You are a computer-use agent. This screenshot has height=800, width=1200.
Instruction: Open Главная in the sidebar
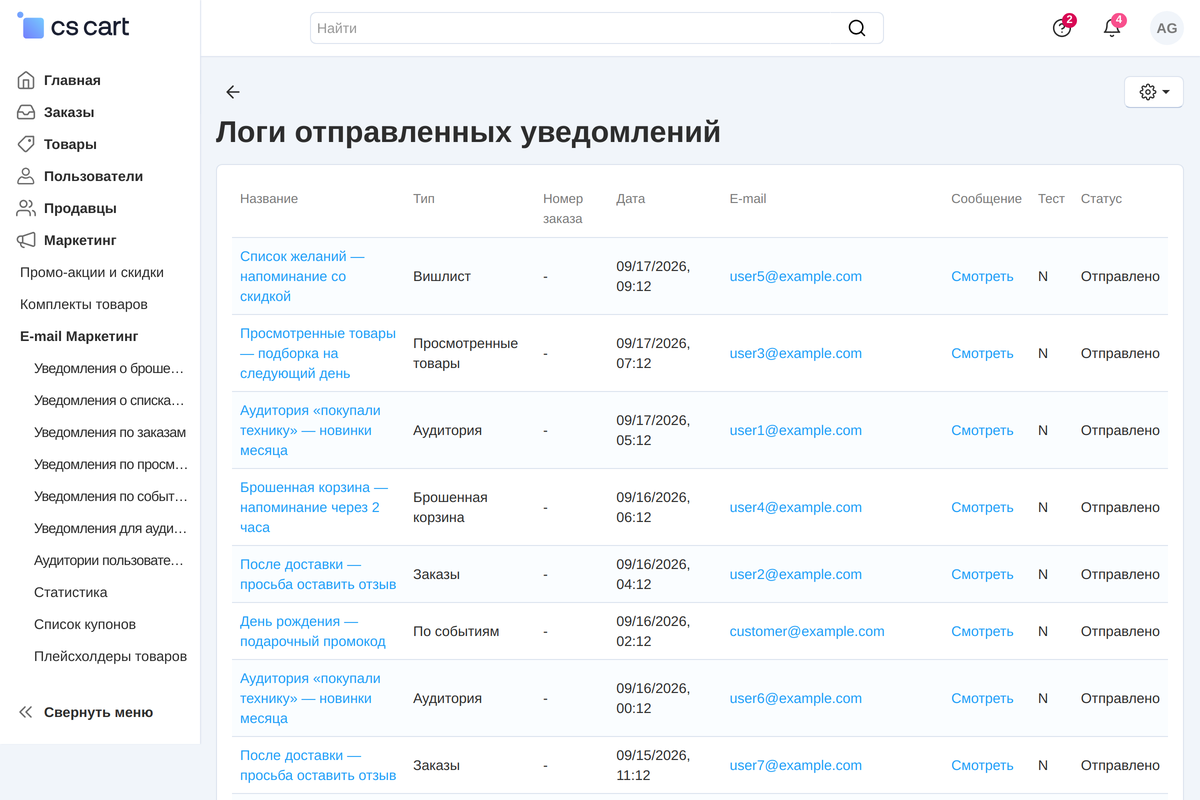(x=72, y=80)
